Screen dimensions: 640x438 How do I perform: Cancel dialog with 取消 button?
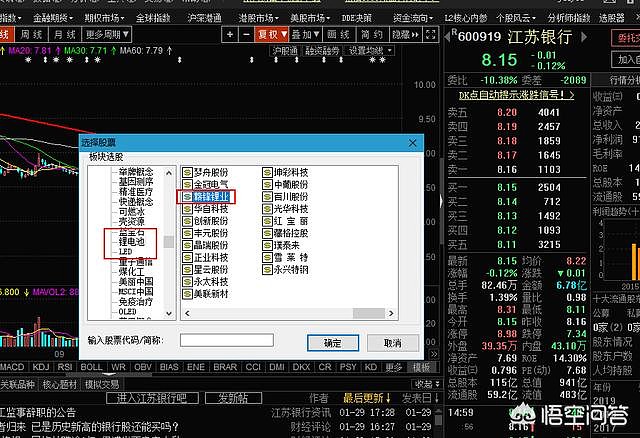[393, 343]
